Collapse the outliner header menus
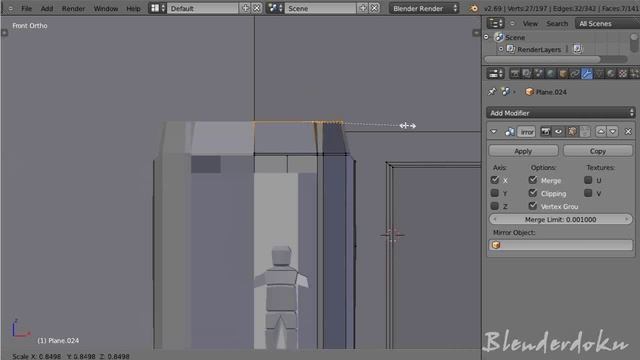Image resolution: width=640 pixels, height=360 pixels. tap(513, 24)
